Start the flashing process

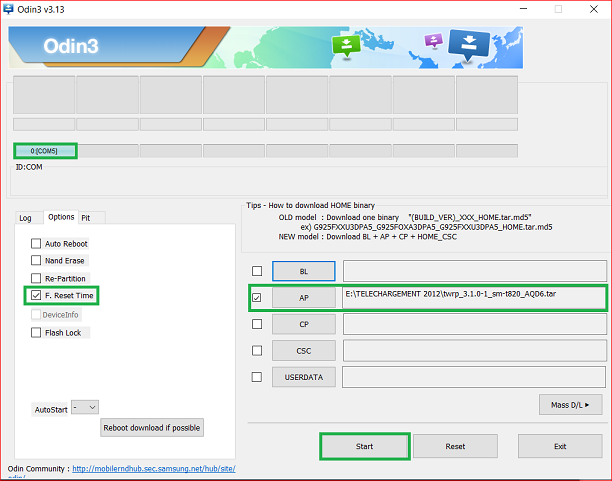[365, 446]
